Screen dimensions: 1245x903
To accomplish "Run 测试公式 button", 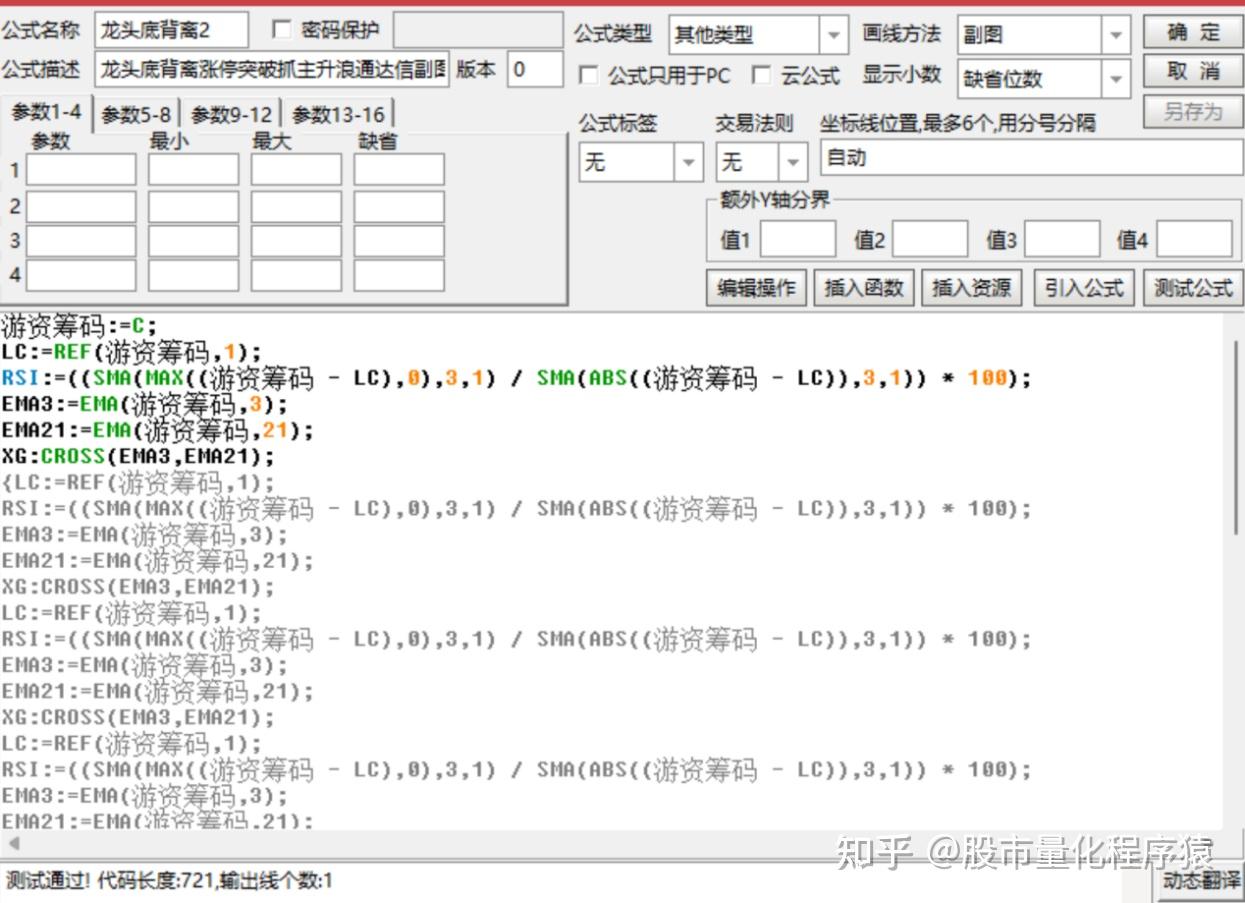I will [x=1193, y=288].
